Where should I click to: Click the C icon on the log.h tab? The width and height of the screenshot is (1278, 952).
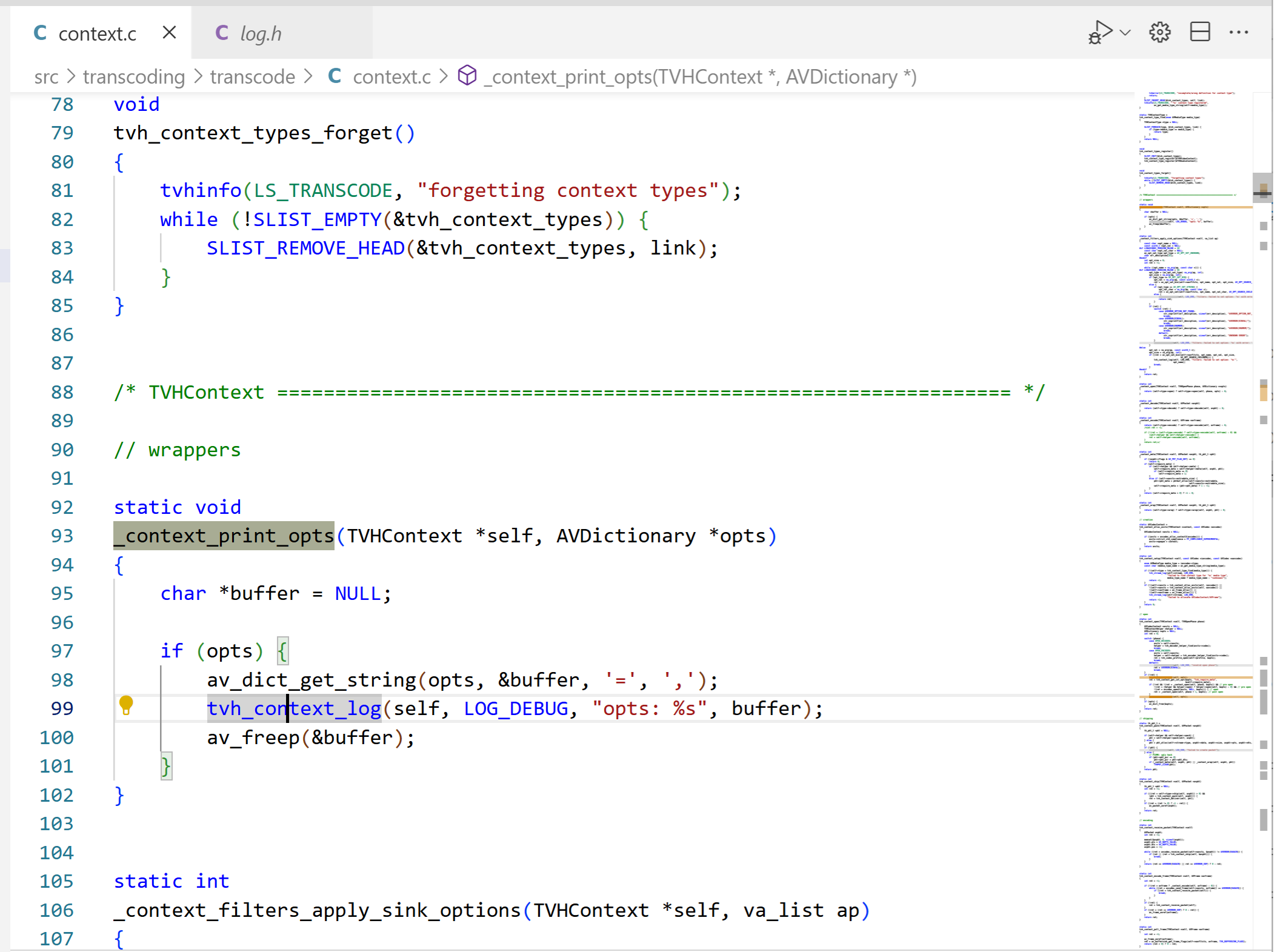[222, 33]
